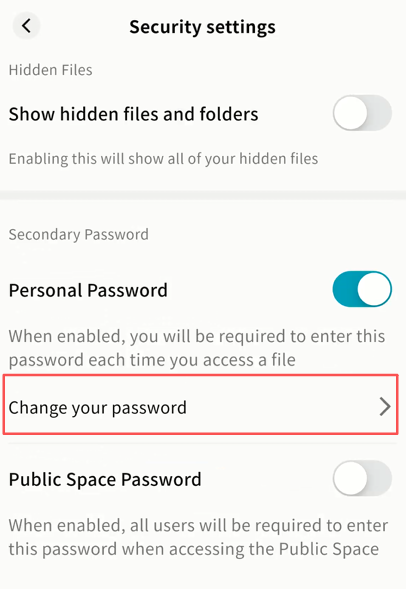The width and height of the screenshot is (406, 589).
Task: Click the knob of the hidden files switch
Action: coord(350,113)
